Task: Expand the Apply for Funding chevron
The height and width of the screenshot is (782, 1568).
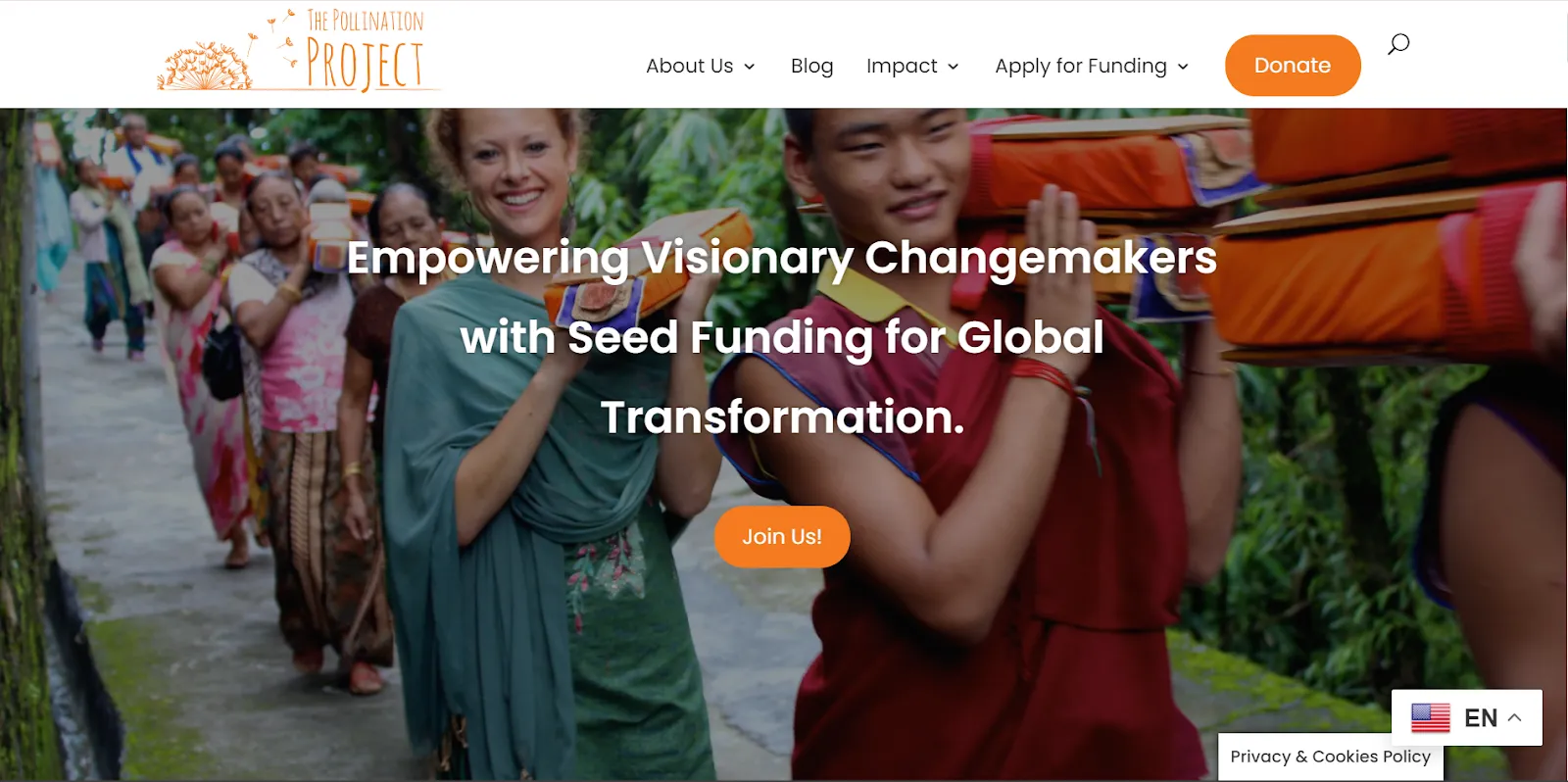Action: pos(1183,67)
